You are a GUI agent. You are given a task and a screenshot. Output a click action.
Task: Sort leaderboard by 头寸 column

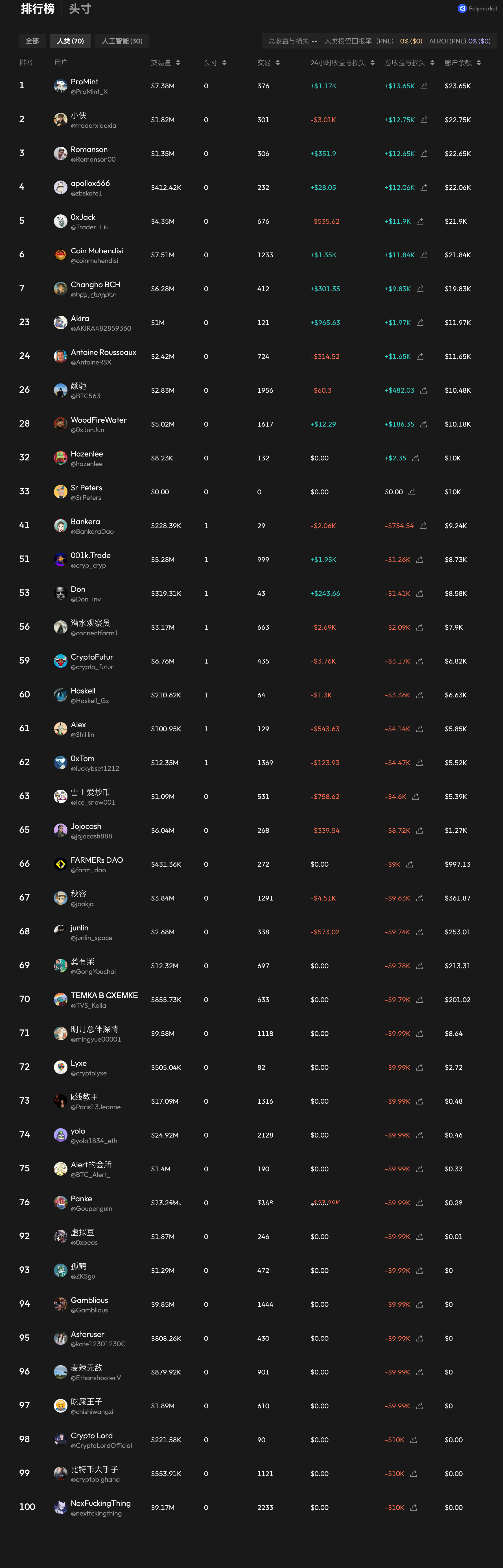coord(224,63)
